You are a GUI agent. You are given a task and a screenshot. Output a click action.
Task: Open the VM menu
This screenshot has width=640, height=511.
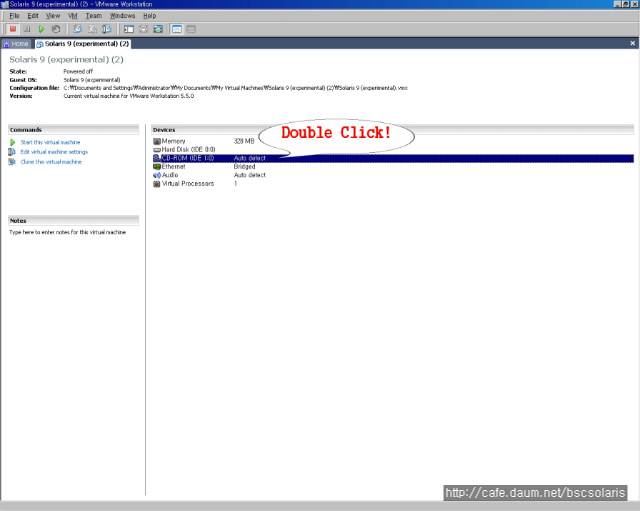(x=73, y=16)
